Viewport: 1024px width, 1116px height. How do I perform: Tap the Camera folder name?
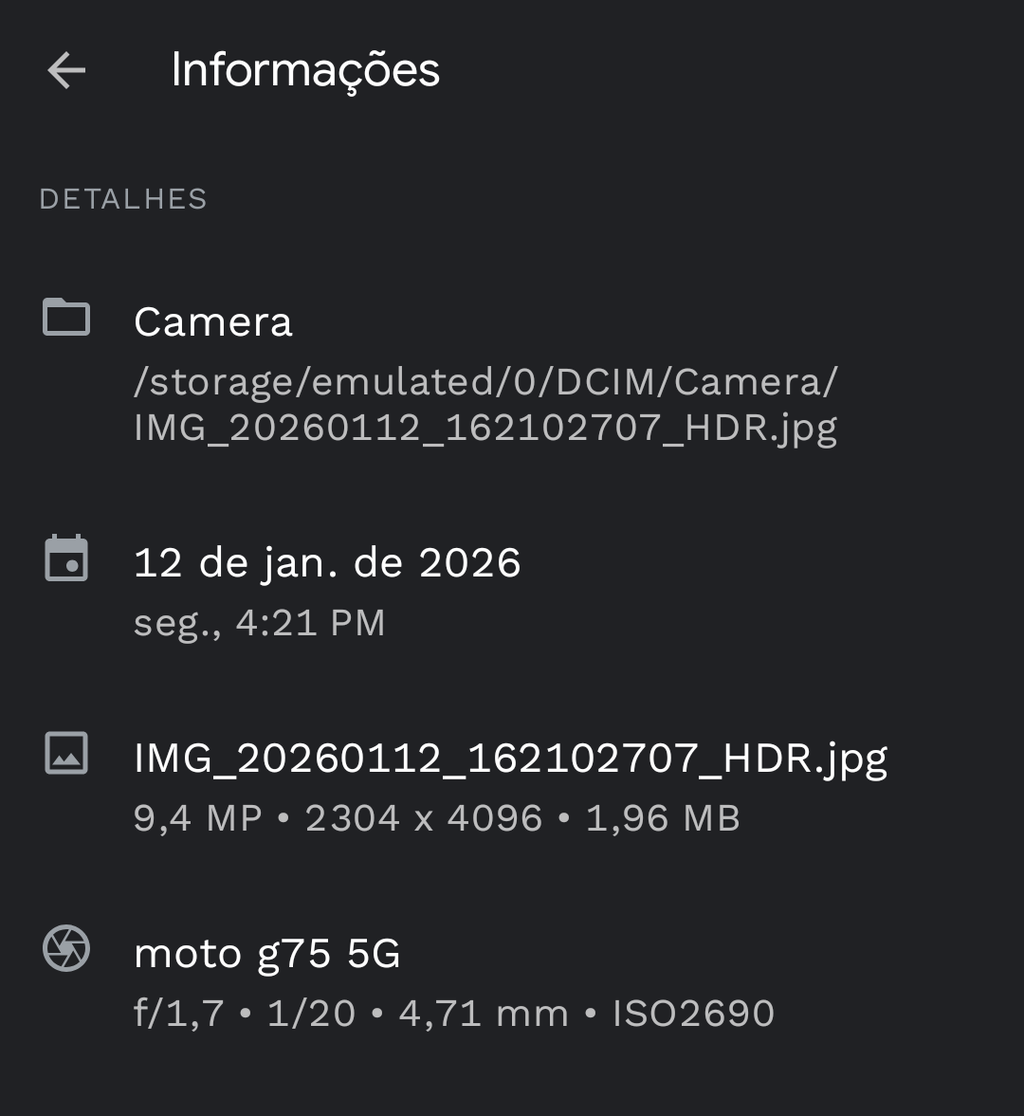pos(213,322)
